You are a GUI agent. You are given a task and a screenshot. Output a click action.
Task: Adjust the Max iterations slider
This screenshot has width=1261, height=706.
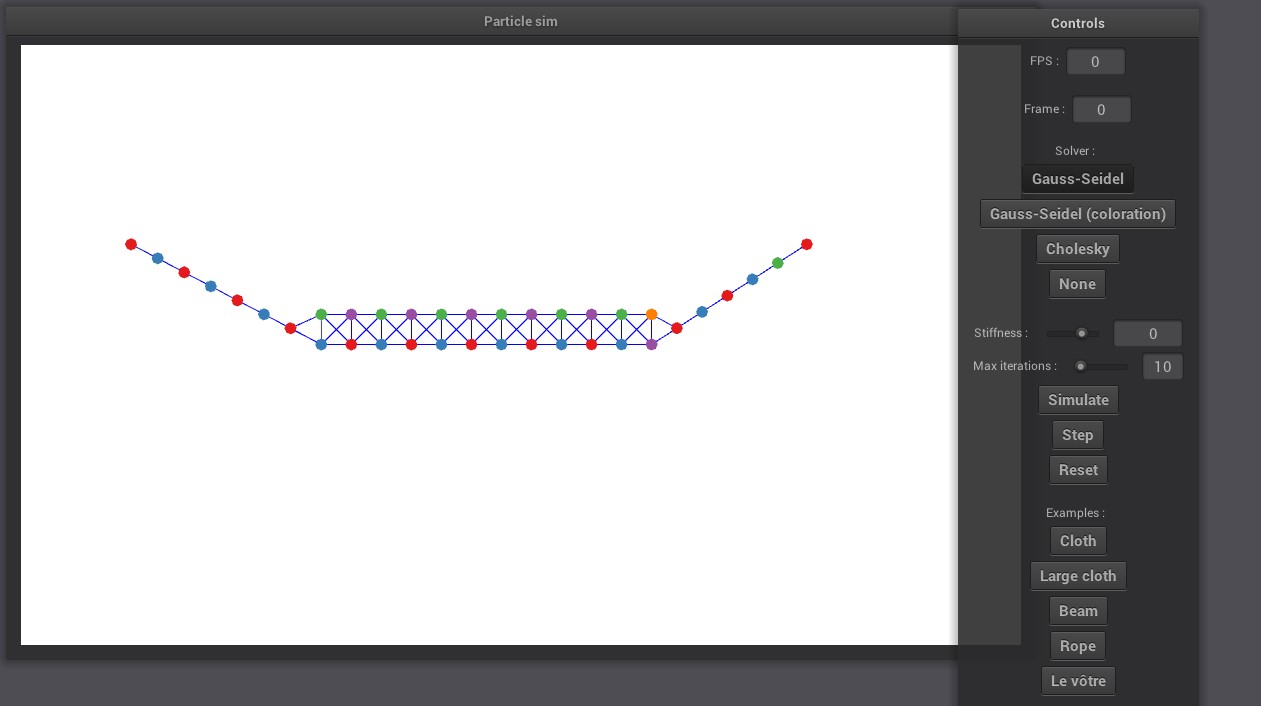(x=1080, y=366)
